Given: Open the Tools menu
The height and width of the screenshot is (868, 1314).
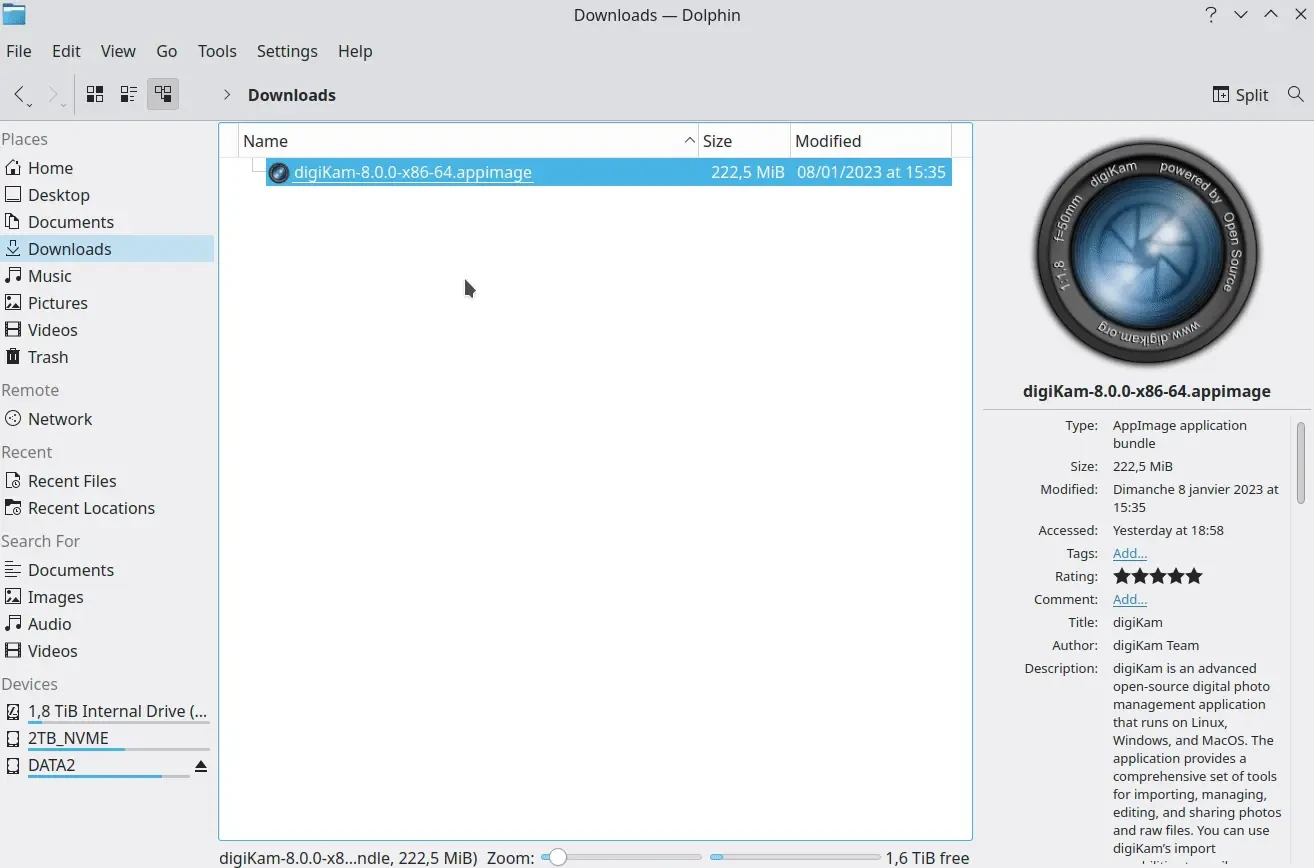Looking at the screenshot, I should tap(217, 51).
